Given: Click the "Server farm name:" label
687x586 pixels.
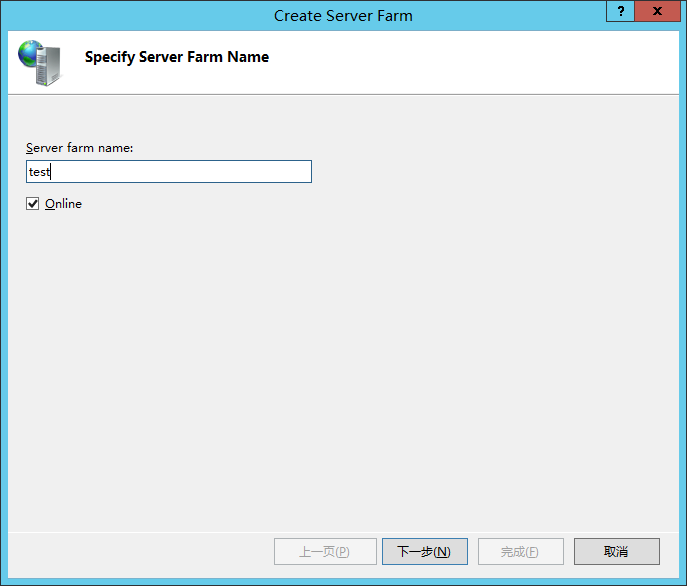Looking at the screenshot, I should [80, 148].
